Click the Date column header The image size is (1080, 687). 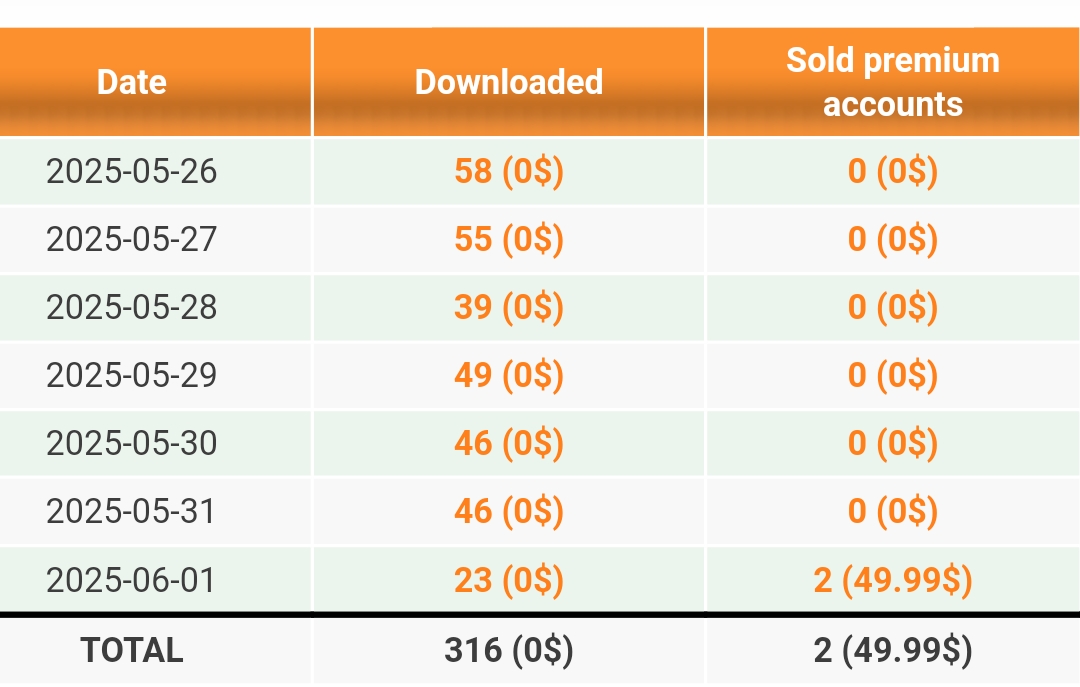132,82
